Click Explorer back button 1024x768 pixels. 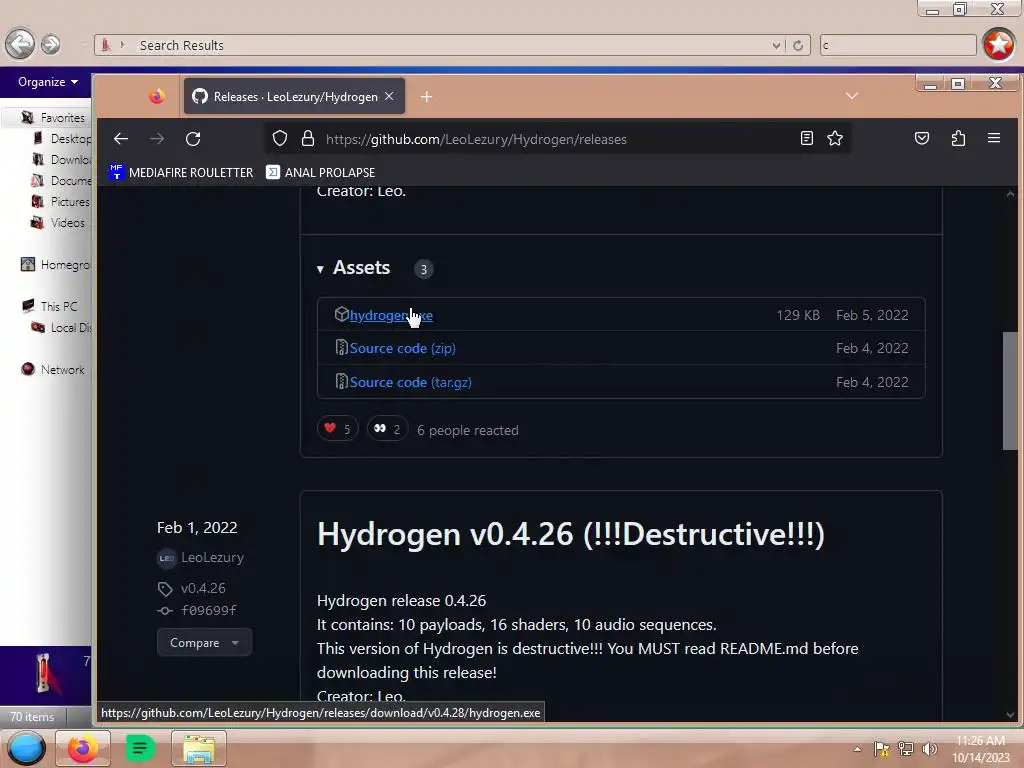[x=20, y=44]
